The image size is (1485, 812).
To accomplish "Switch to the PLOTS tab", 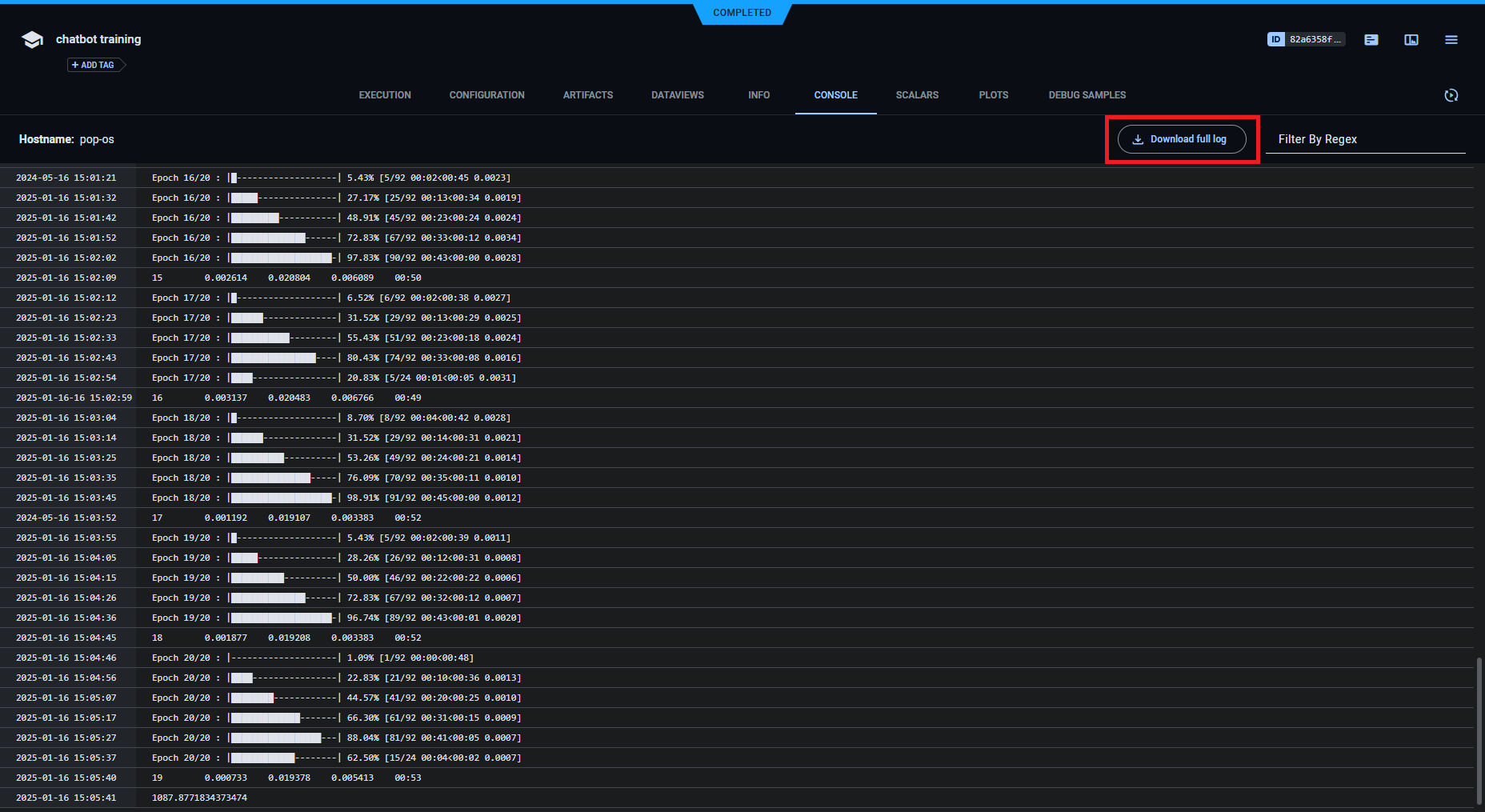I will pos(993,94).
